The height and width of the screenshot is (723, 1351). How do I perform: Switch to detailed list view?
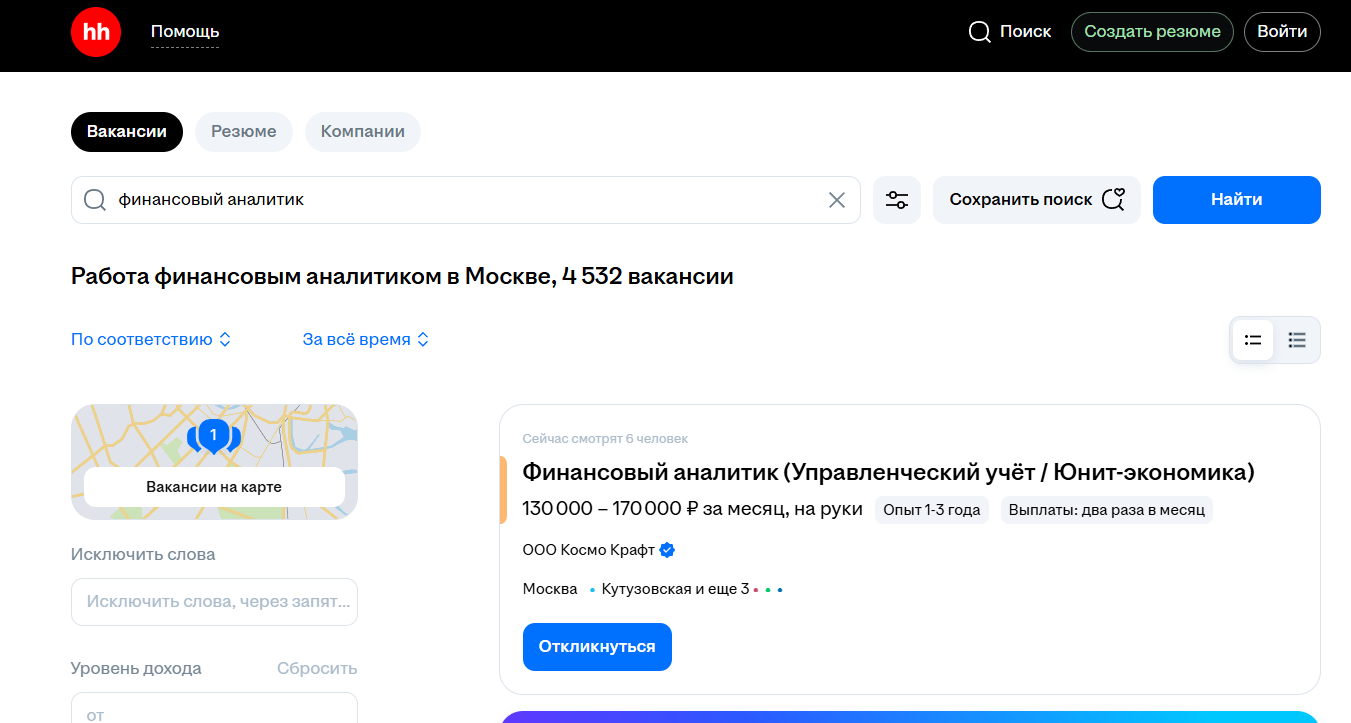1253,340
